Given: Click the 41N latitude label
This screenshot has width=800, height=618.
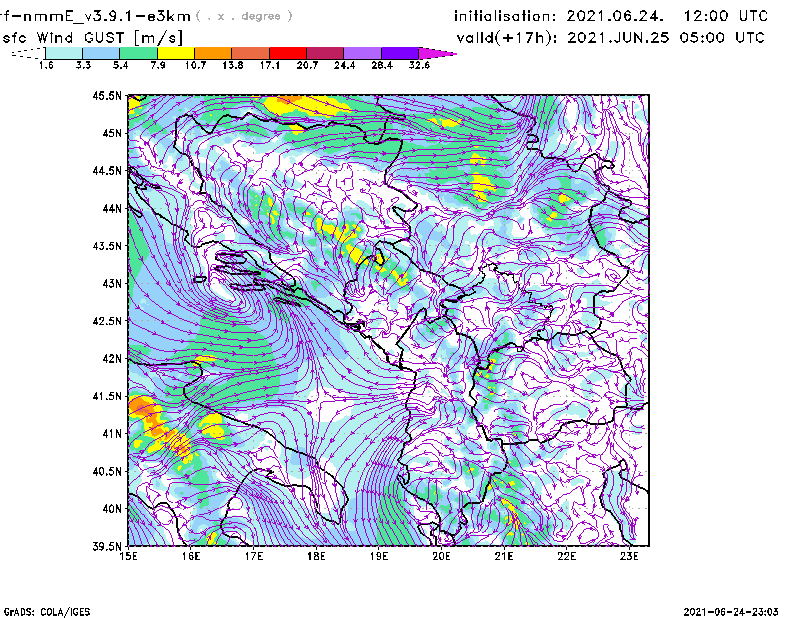Looking at the screenshot, I should coord(112,434).
